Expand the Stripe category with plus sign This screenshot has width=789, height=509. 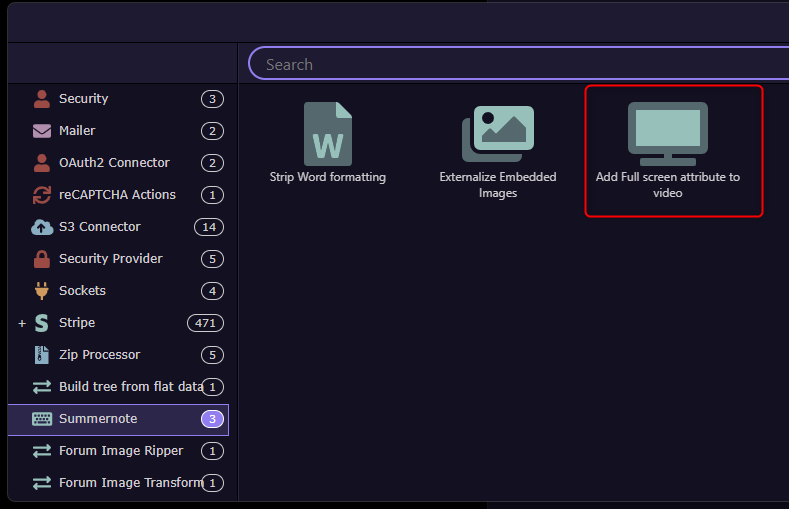[22, 324]
